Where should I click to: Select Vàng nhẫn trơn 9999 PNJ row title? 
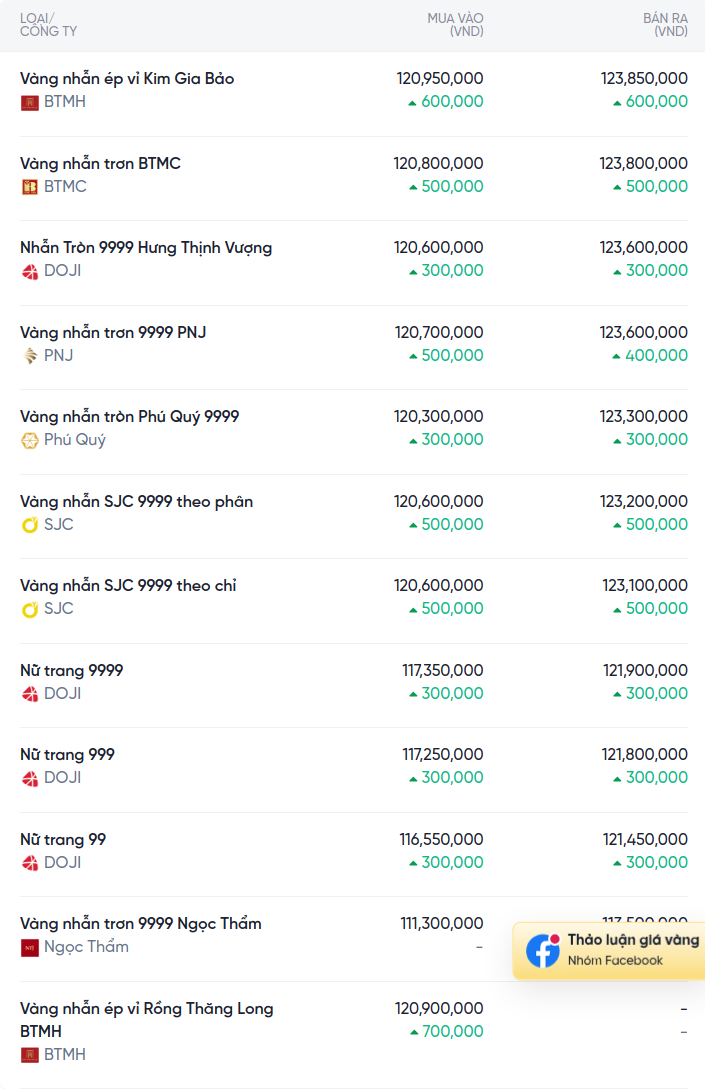tap(113, 332)
